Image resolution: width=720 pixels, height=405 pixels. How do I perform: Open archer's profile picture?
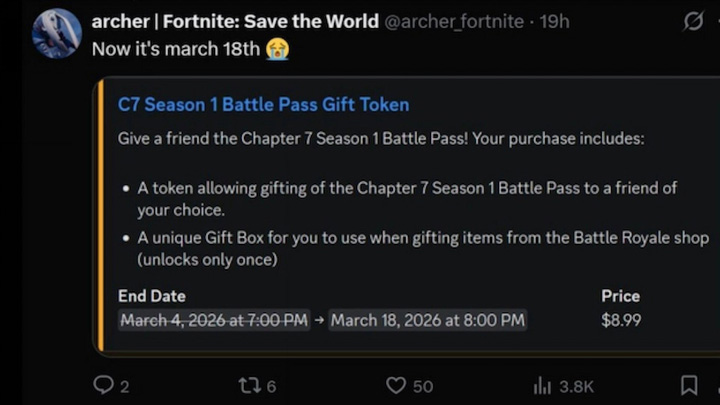[x=56, y=33]
